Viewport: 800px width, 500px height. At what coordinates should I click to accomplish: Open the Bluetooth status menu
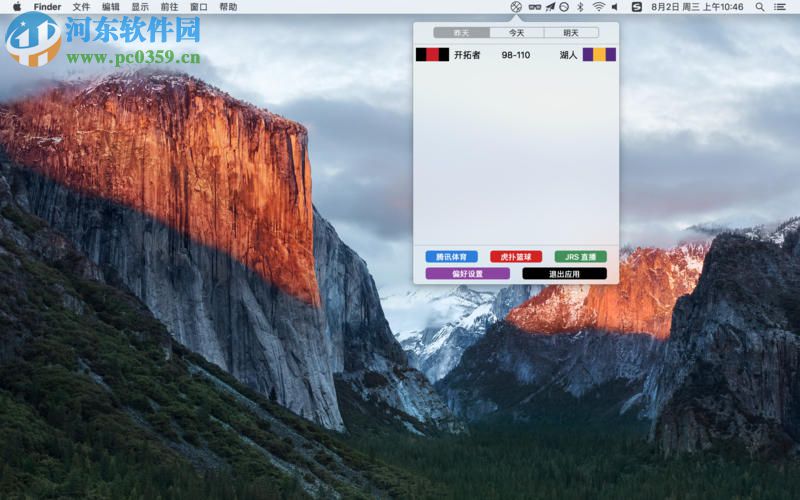580,7
